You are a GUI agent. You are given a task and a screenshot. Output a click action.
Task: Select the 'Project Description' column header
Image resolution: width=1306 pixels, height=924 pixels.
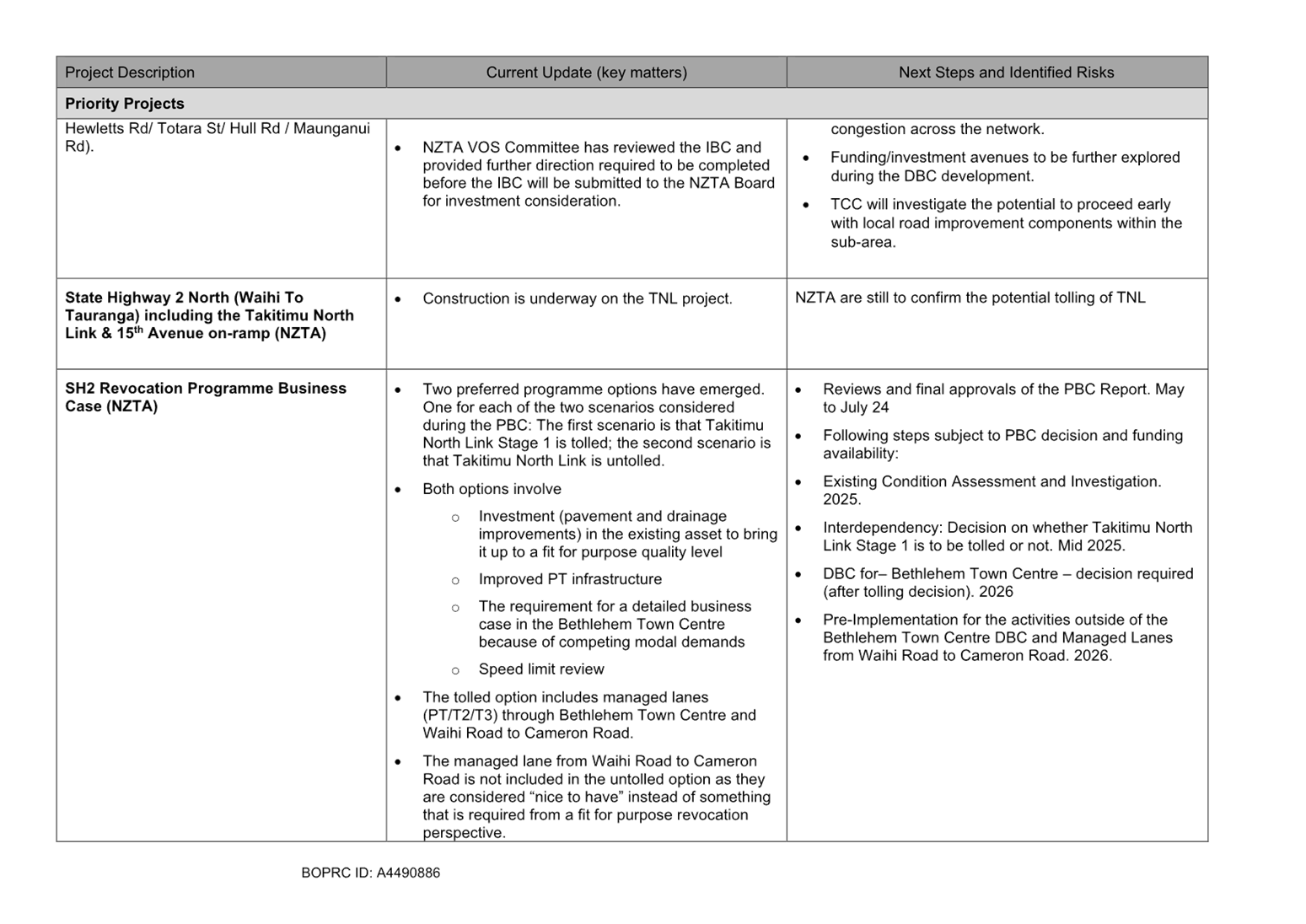[x=221, y=73]
